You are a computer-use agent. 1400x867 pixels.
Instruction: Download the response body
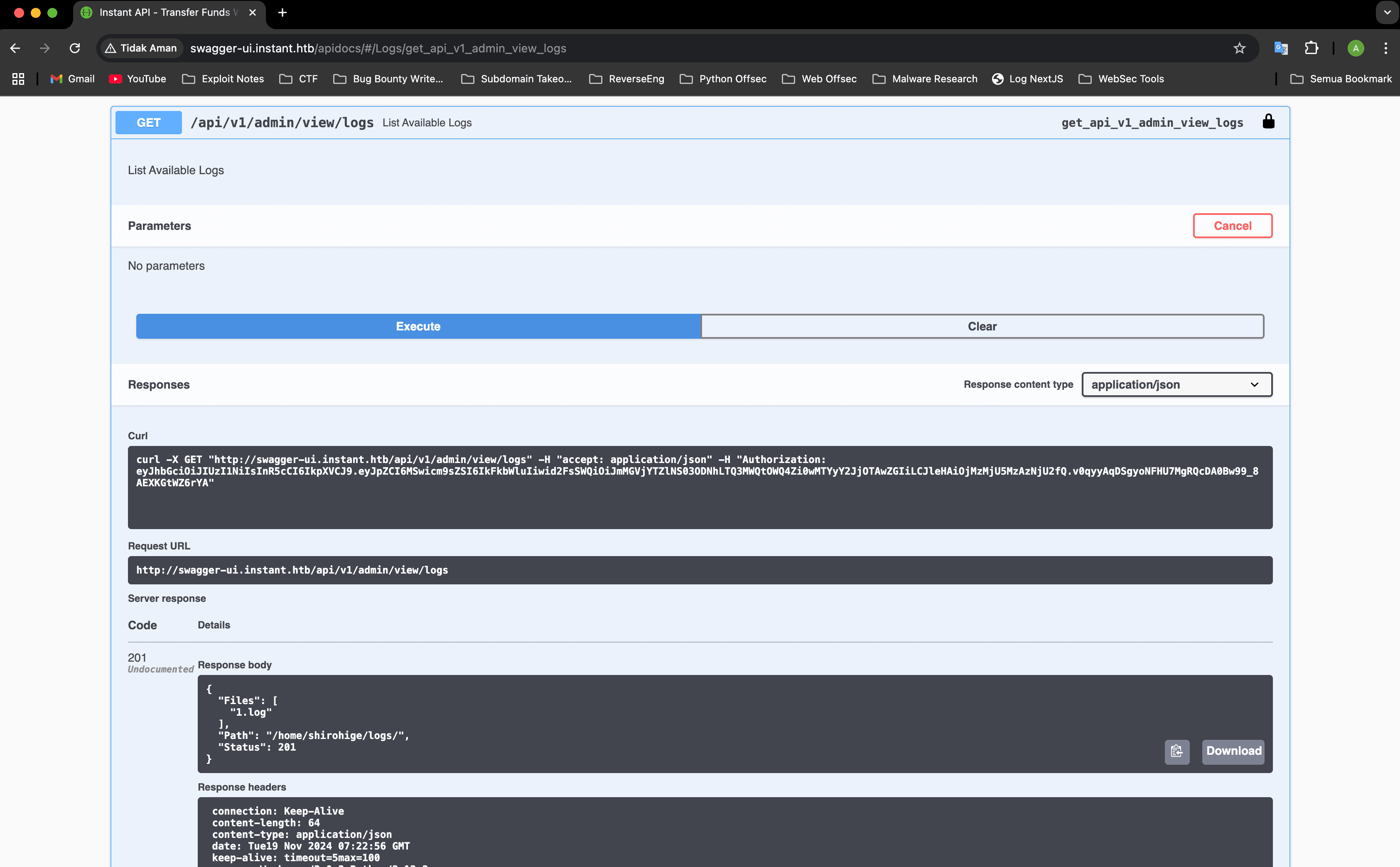[x=1233, y=751]
